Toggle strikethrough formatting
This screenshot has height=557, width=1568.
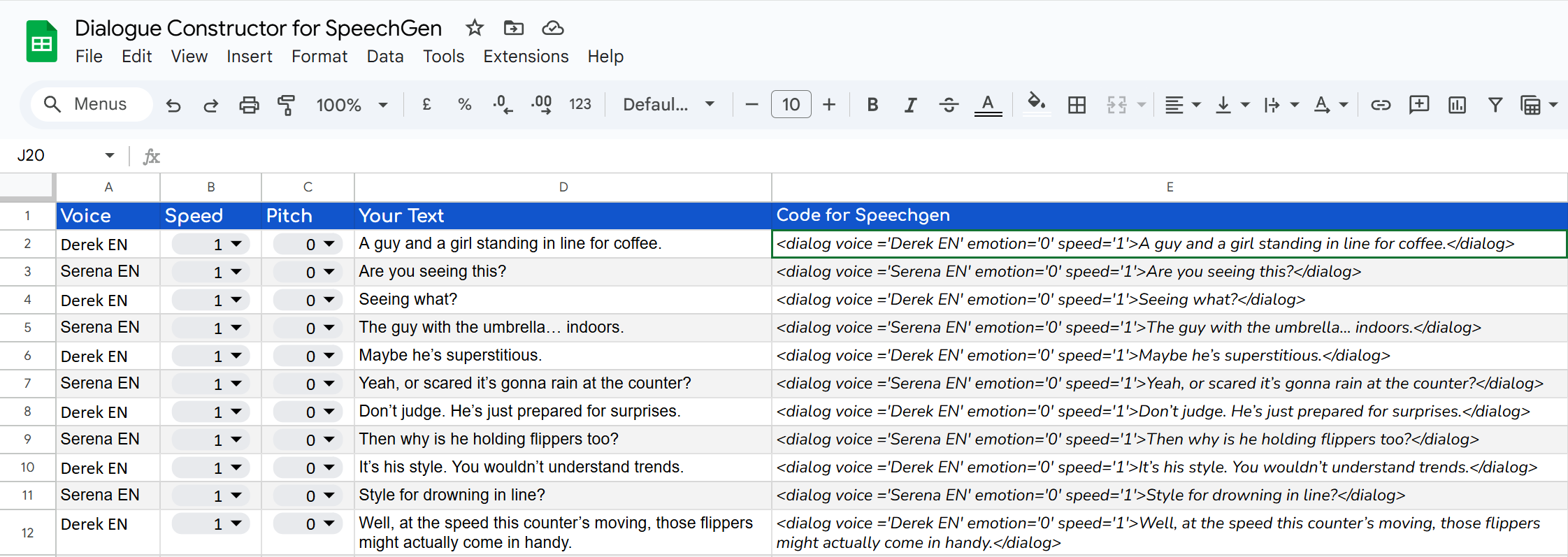coord(949,105)
